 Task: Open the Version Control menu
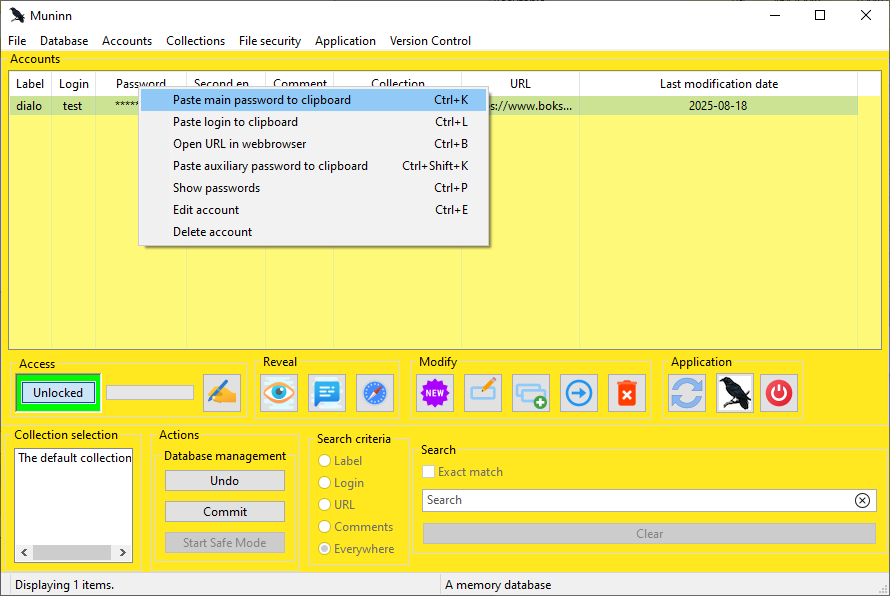click(x=430, y=41)
